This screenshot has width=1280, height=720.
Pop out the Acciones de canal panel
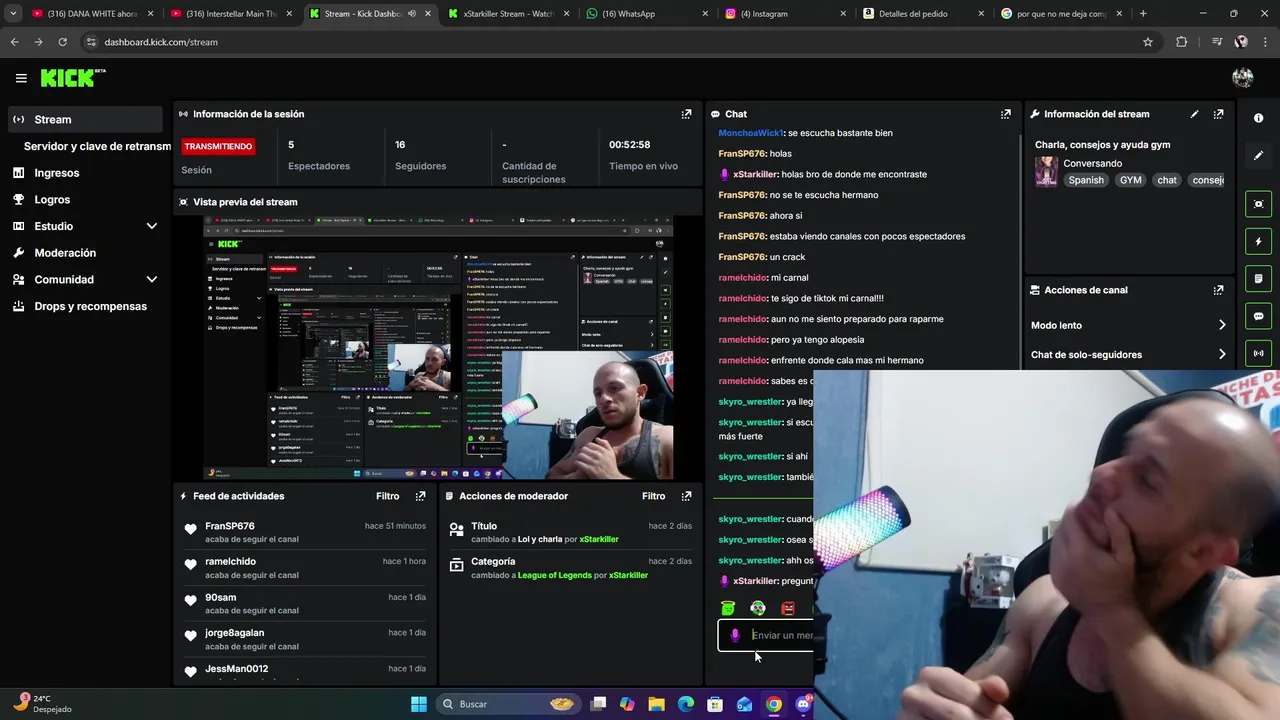(1218, 290)
